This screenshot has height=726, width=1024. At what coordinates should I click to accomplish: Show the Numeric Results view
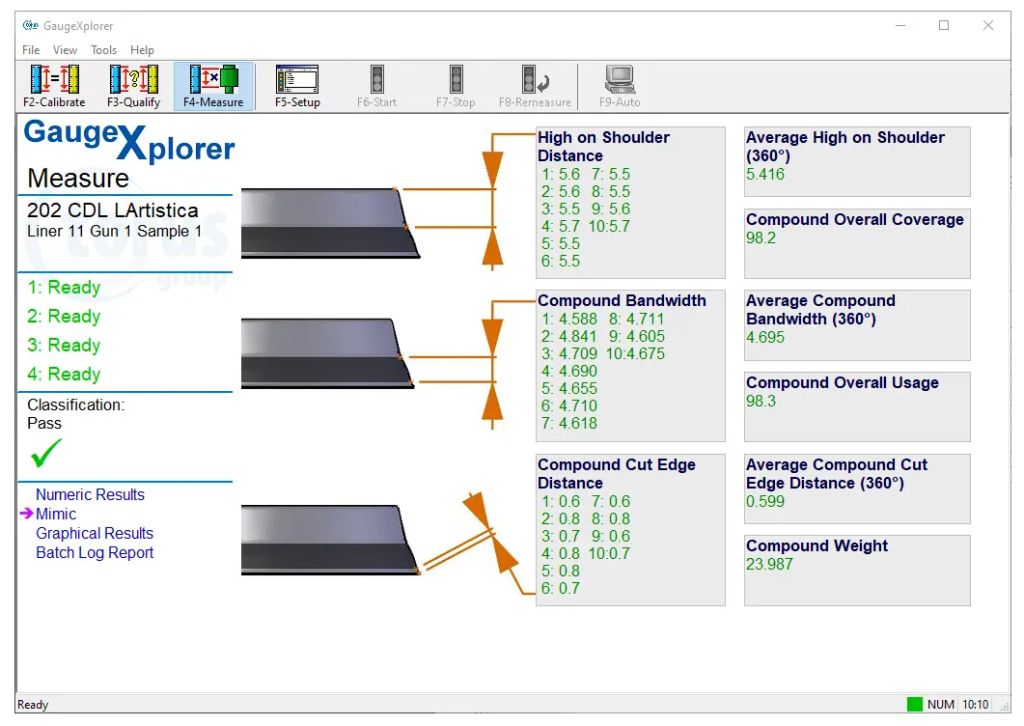point(90,494)
